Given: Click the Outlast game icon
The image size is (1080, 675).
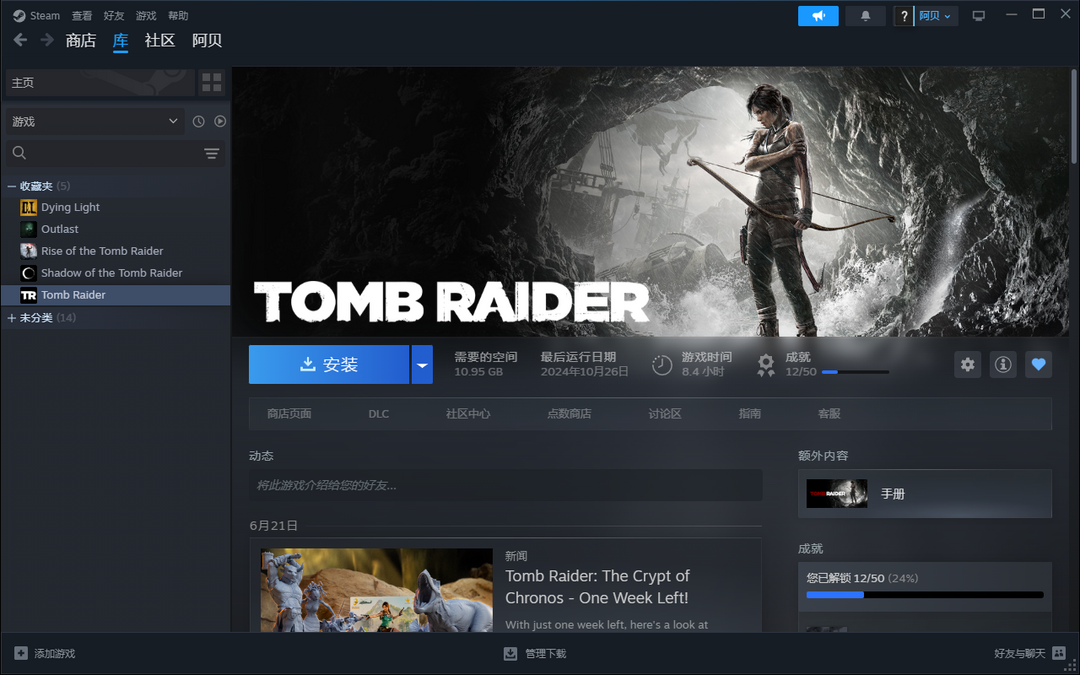Looking at the screenshot, I should pos(28,229).
